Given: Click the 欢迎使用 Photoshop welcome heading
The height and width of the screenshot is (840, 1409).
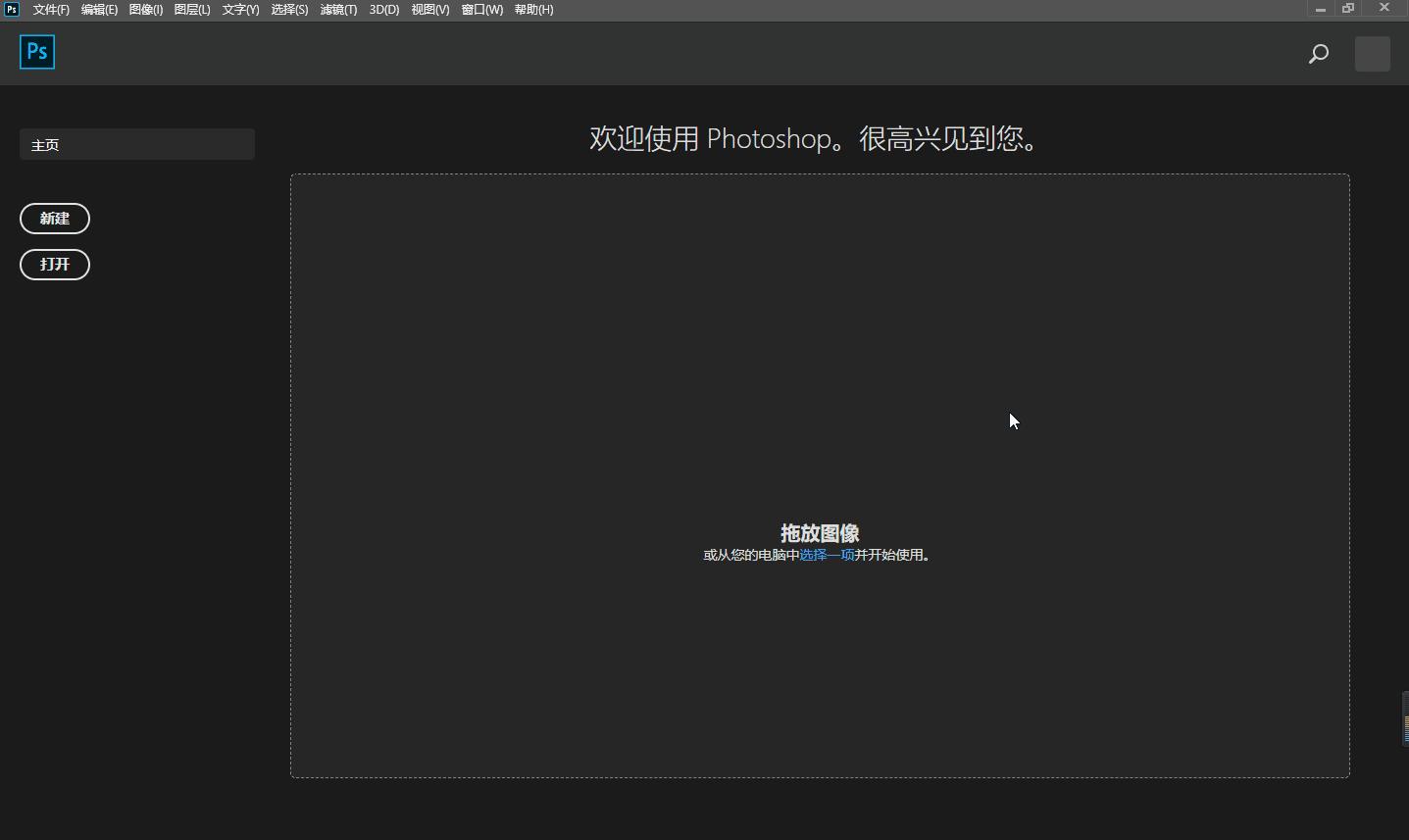Looking at the screenshot, I should click(816, 138).
